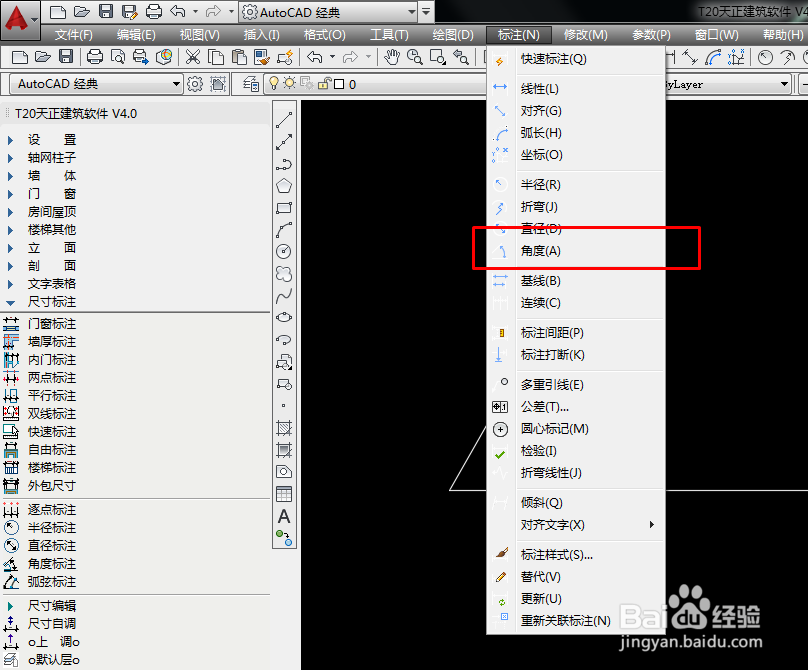The width and height of the screenshot is (808, 670).
Task: Select the Multiline Text A tool
Action: click(284, 516)
